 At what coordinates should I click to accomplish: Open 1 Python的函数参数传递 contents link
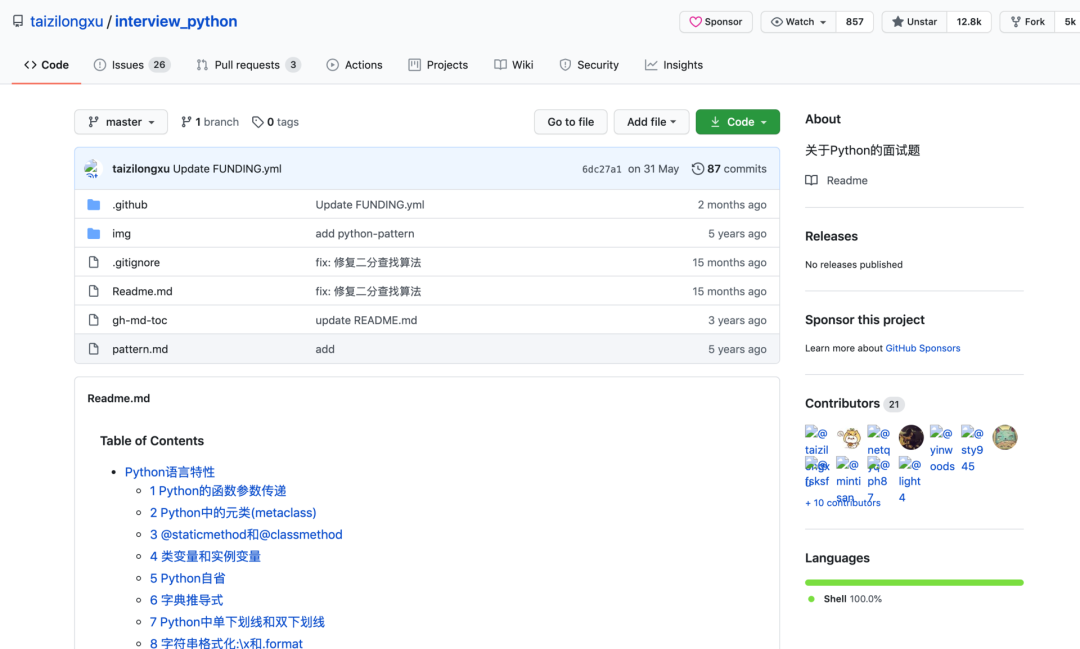218,491
